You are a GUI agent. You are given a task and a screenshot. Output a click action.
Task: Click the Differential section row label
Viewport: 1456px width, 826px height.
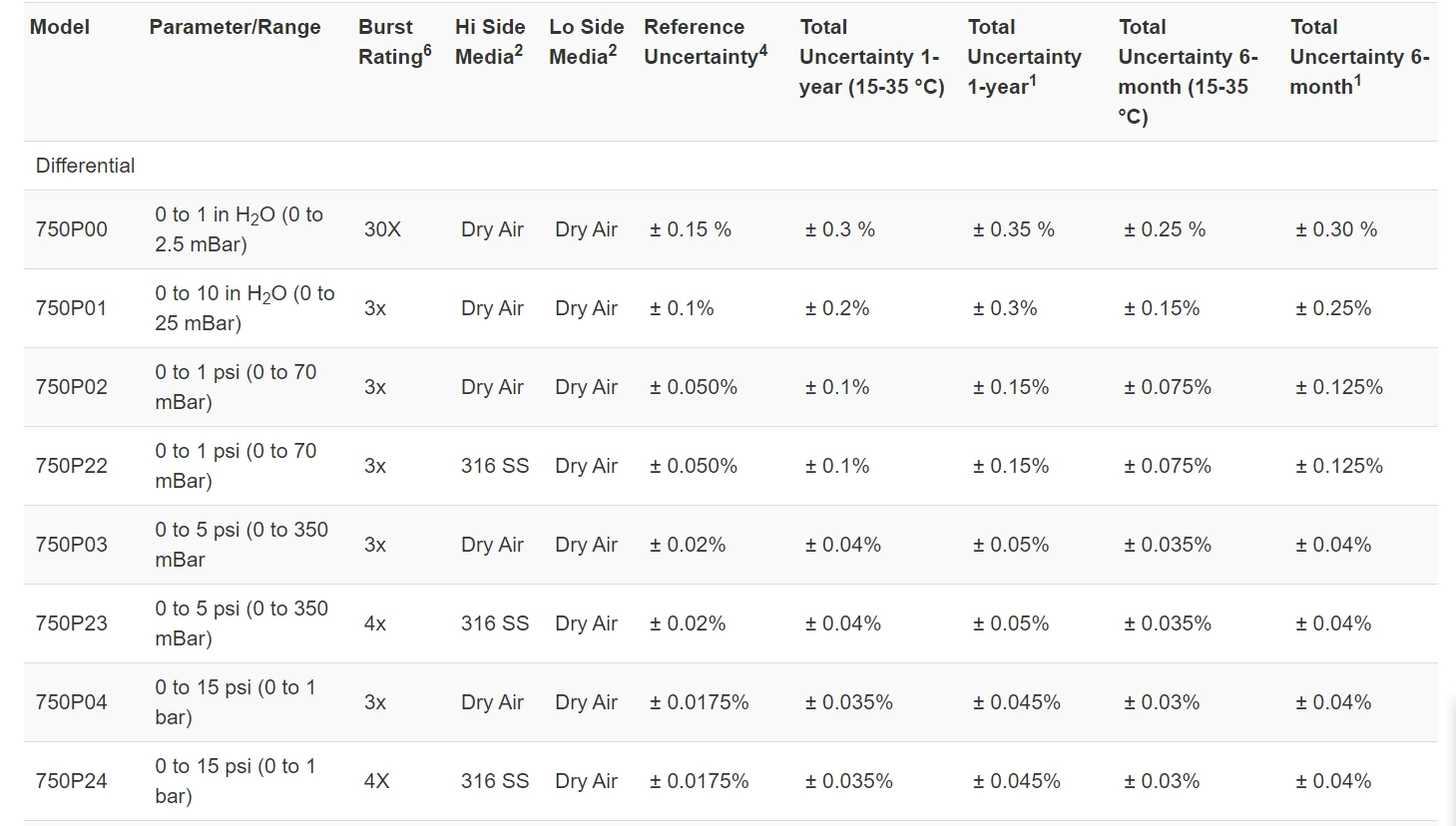click(85, 166)
